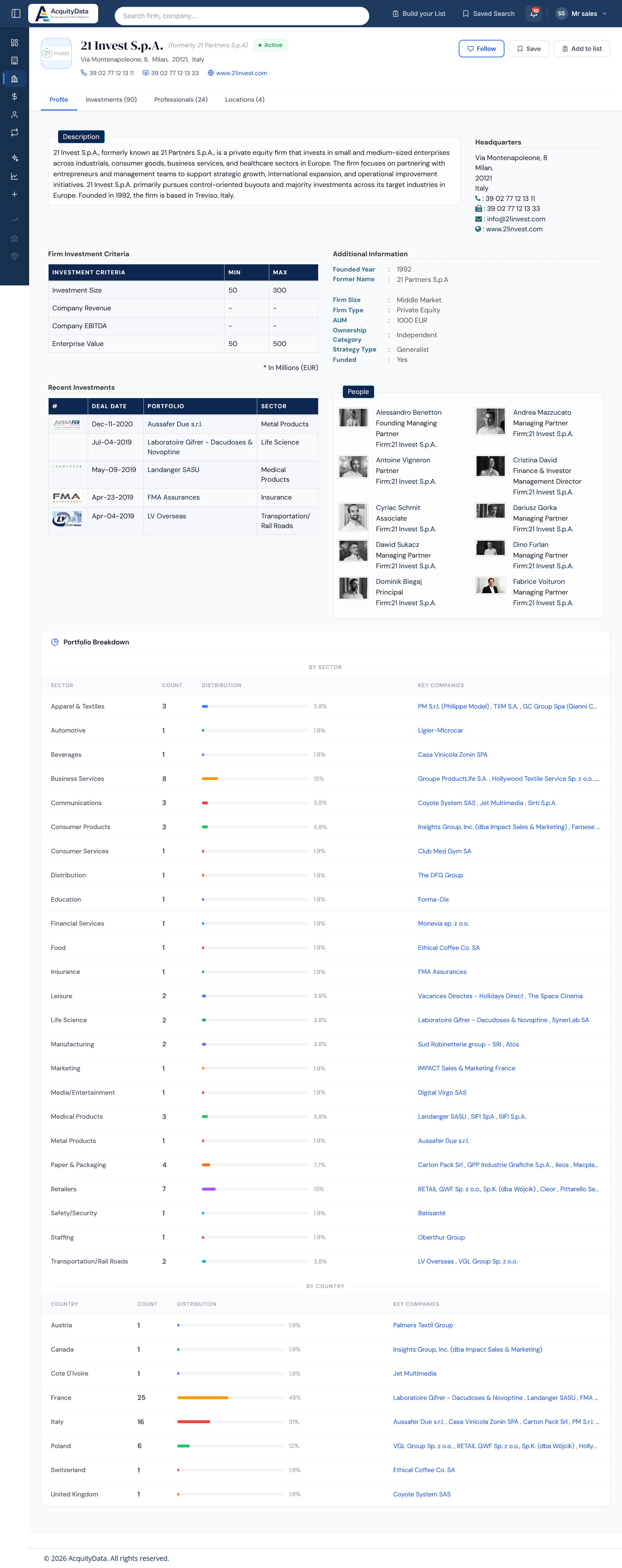Click the France distribution bar
The width and height of the screenshot is (622, 1568).
(x=230, y=1398)
